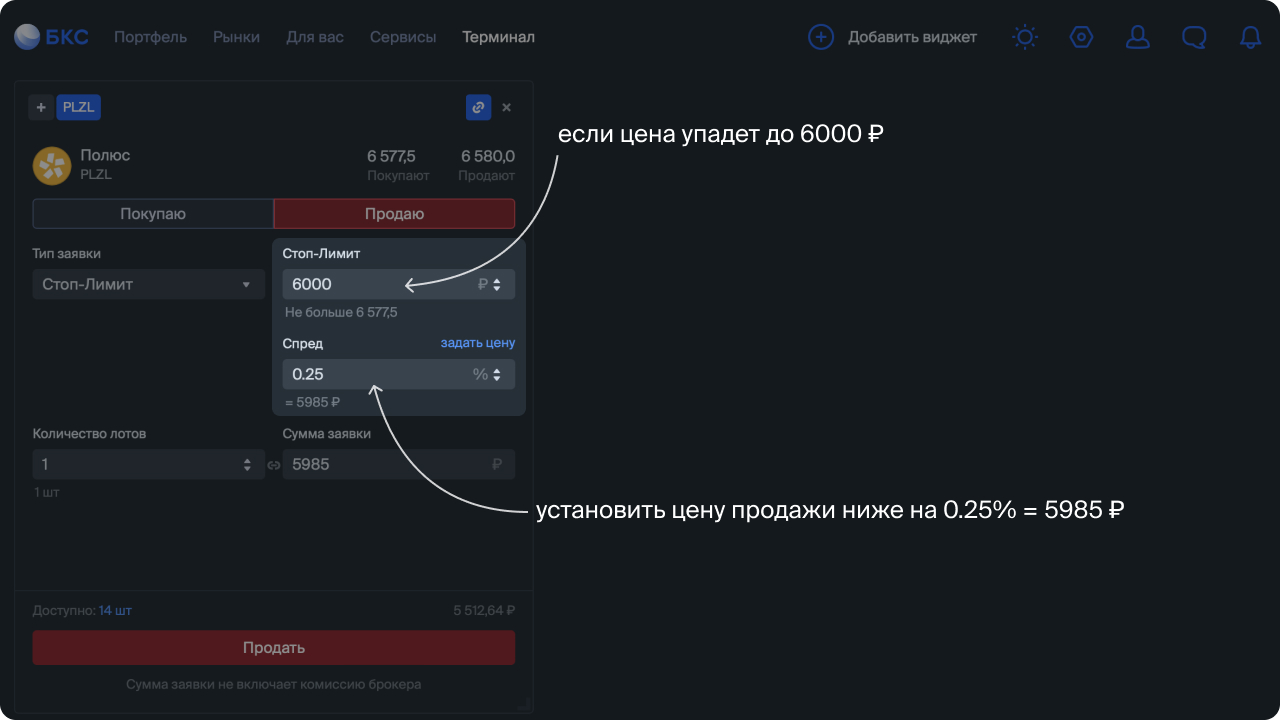This screenshot has height=720, width=1280.
Task: Click Добавить виджет label
Action: click(912, 37)
